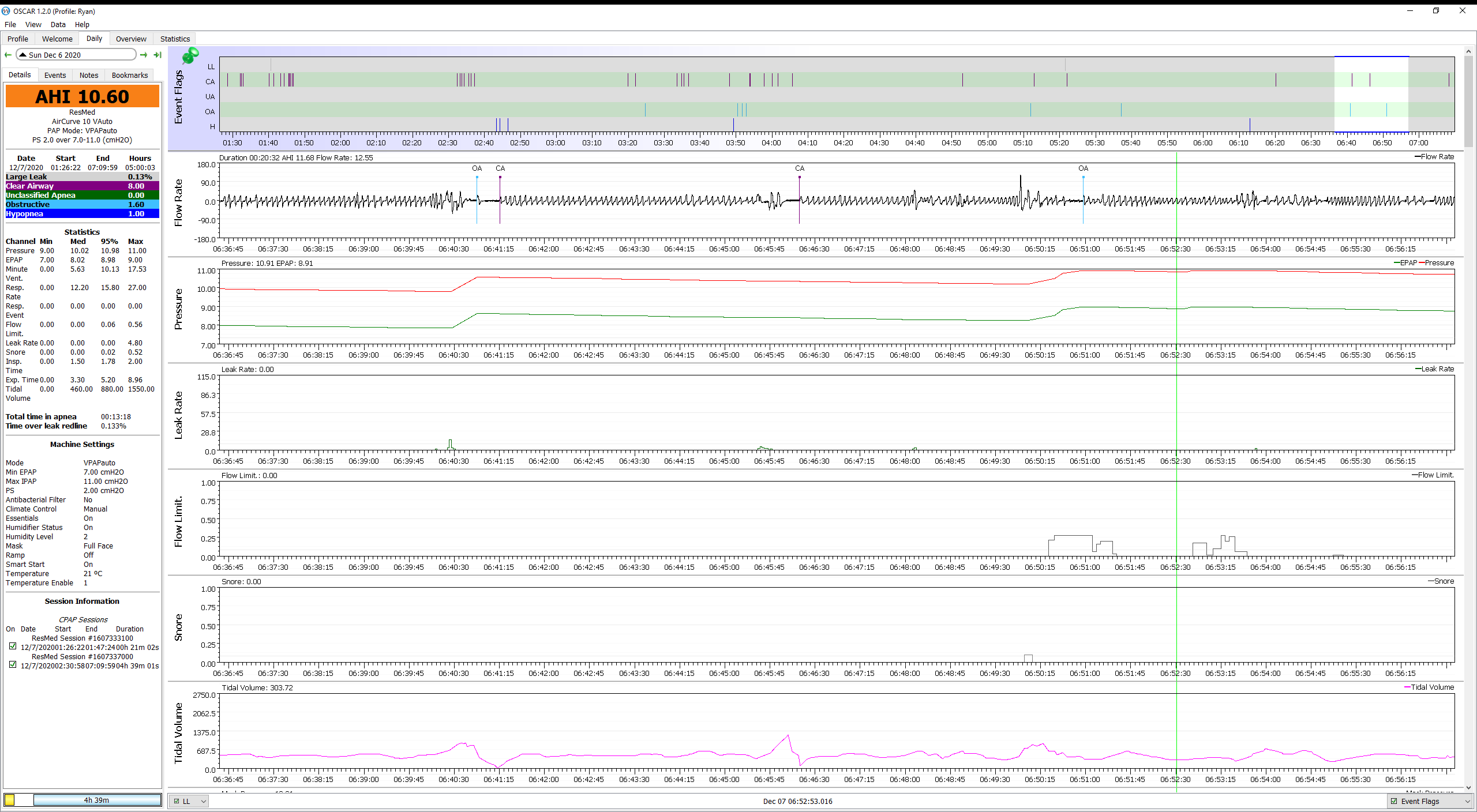This screenshot has width=1477, height=812.
Task: Open the Events sidebar tab
Action: [x=55, y=76]
